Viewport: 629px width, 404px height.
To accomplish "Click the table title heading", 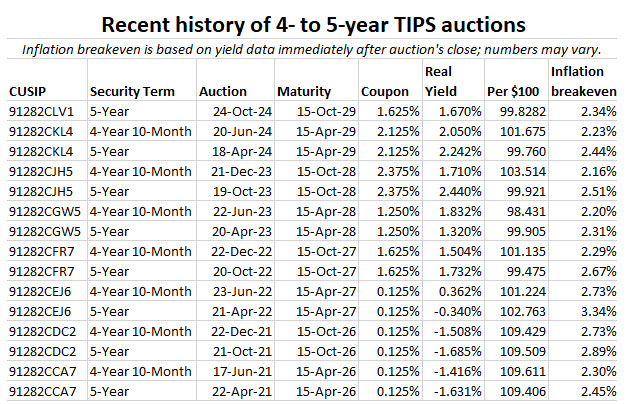I will (x=314, y=22).
